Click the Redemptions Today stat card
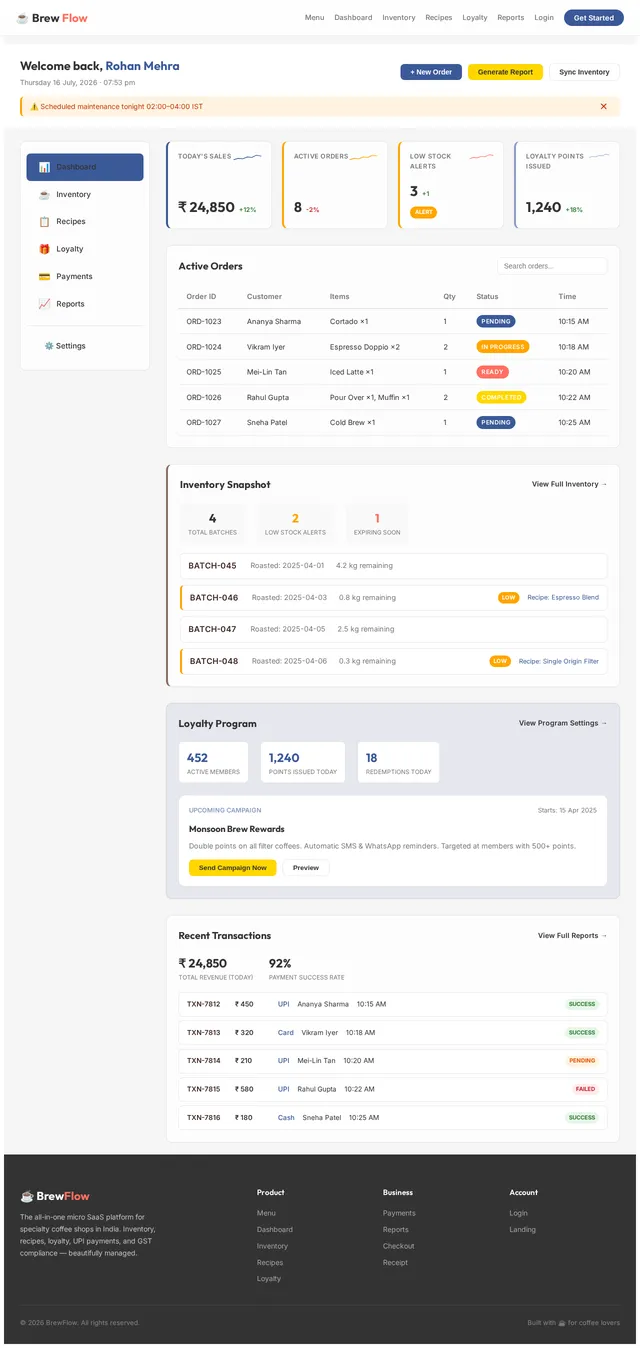 tap(399, 762)
